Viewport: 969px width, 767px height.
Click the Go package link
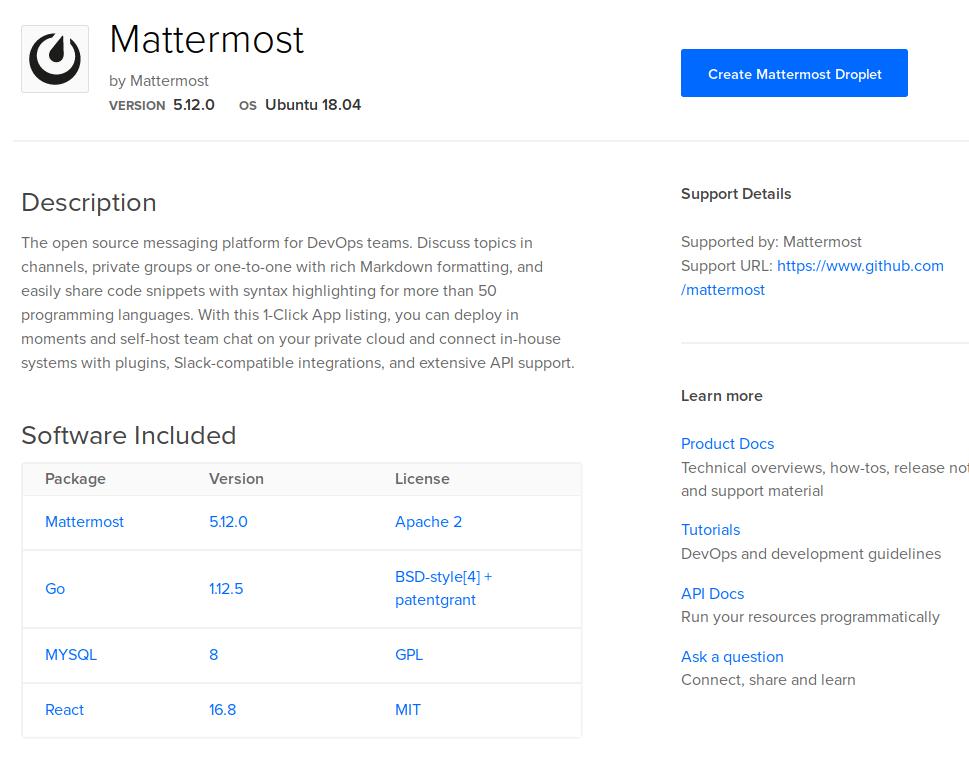(x=55, y=588)
